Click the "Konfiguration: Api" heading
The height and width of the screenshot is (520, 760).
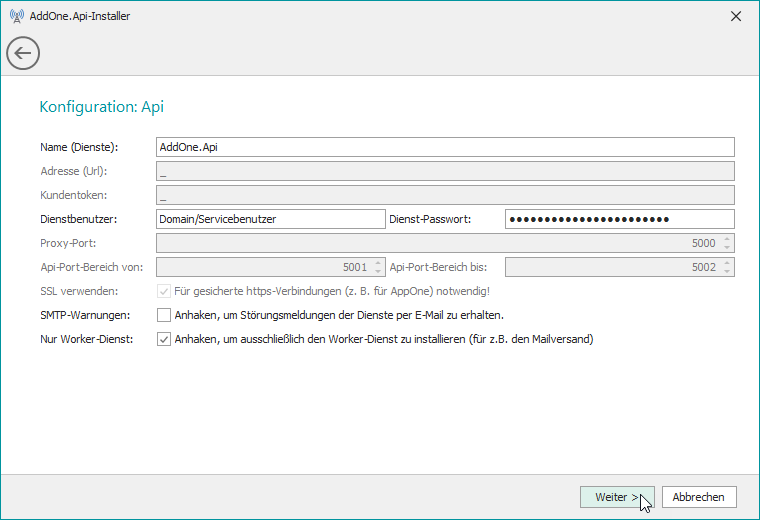pos(102,107)
